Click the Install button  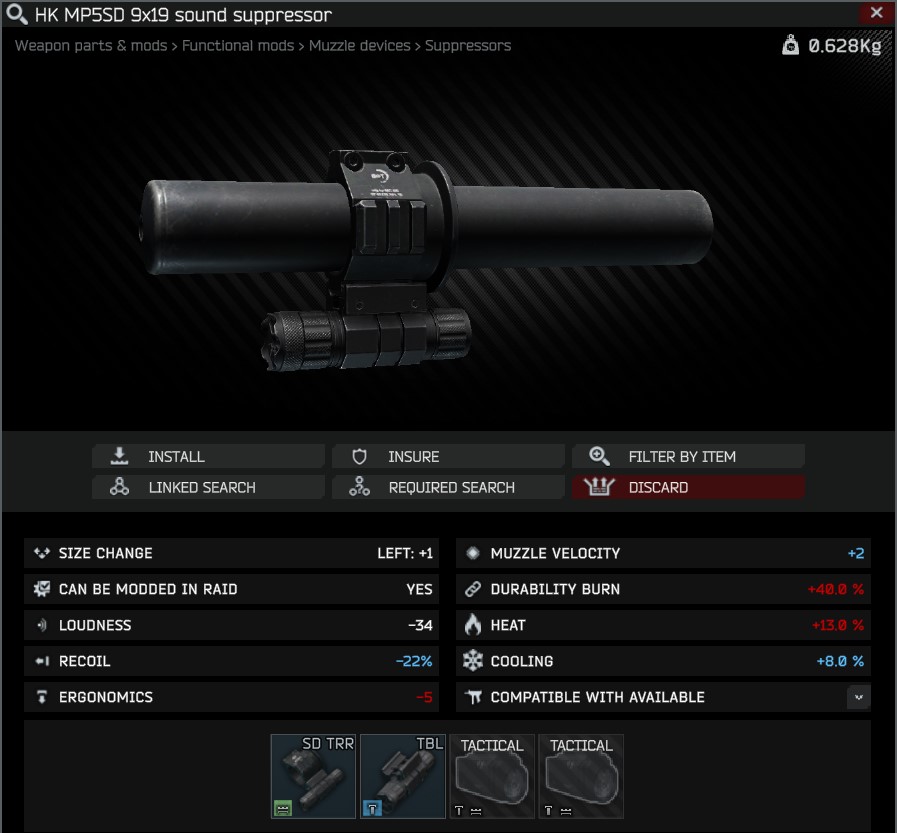pyautogui.click(x=208, y=457)
